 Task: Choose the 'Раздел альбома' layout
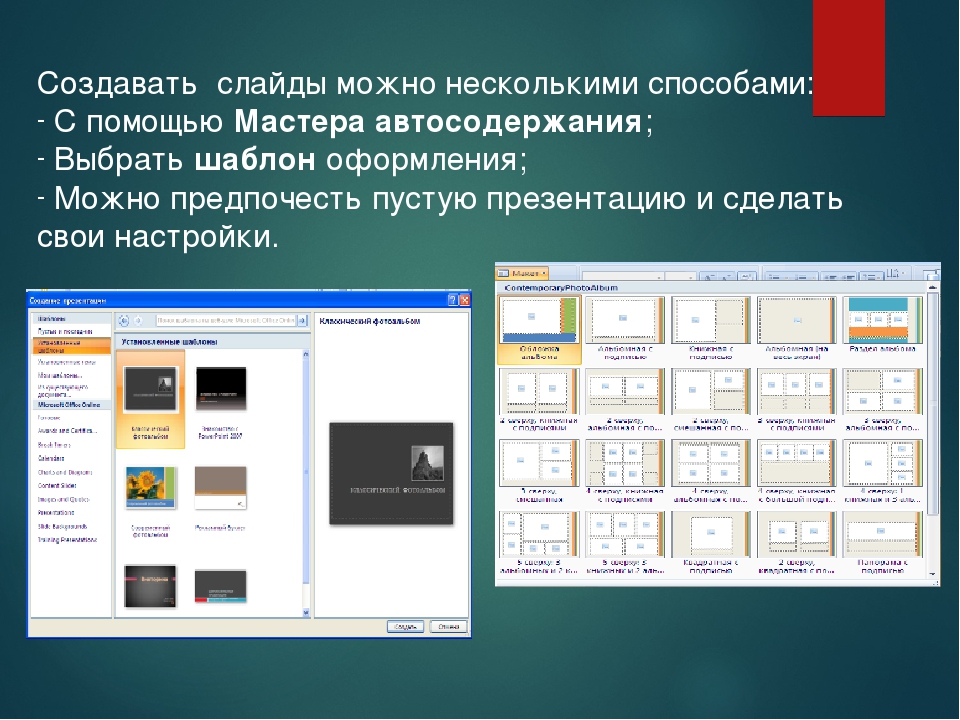882,326
